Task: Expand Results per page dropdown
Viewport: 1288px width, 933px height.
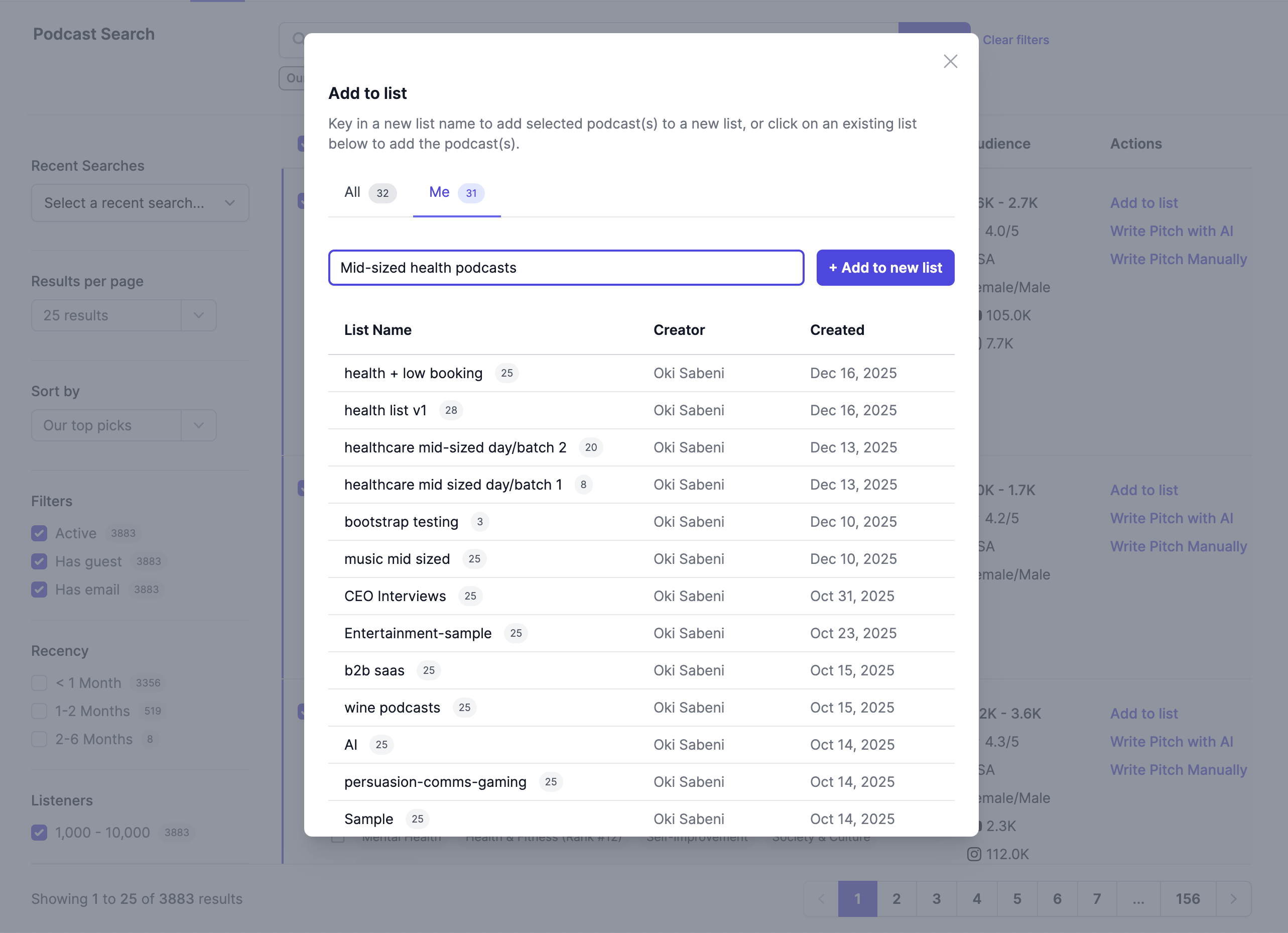Action: pos(123,315)
